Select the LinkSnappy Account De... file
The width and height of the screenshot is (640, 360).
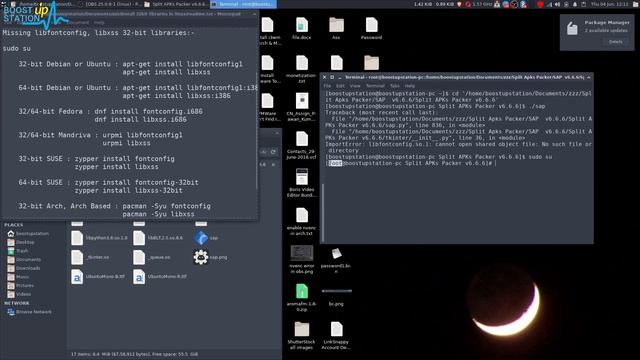(x=336, y=335)
